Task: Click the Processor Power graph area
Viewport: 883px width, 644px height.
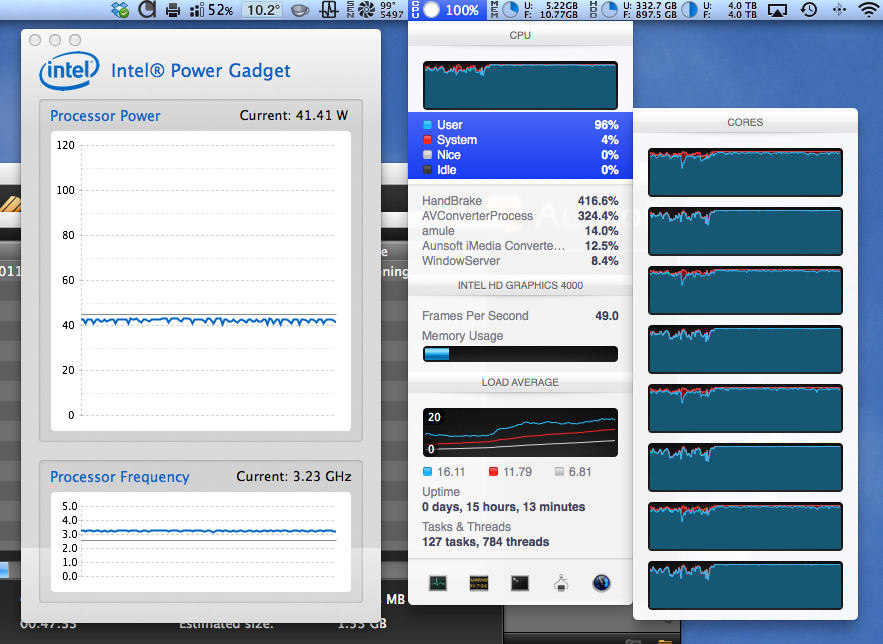Action: tap(201, 281)
